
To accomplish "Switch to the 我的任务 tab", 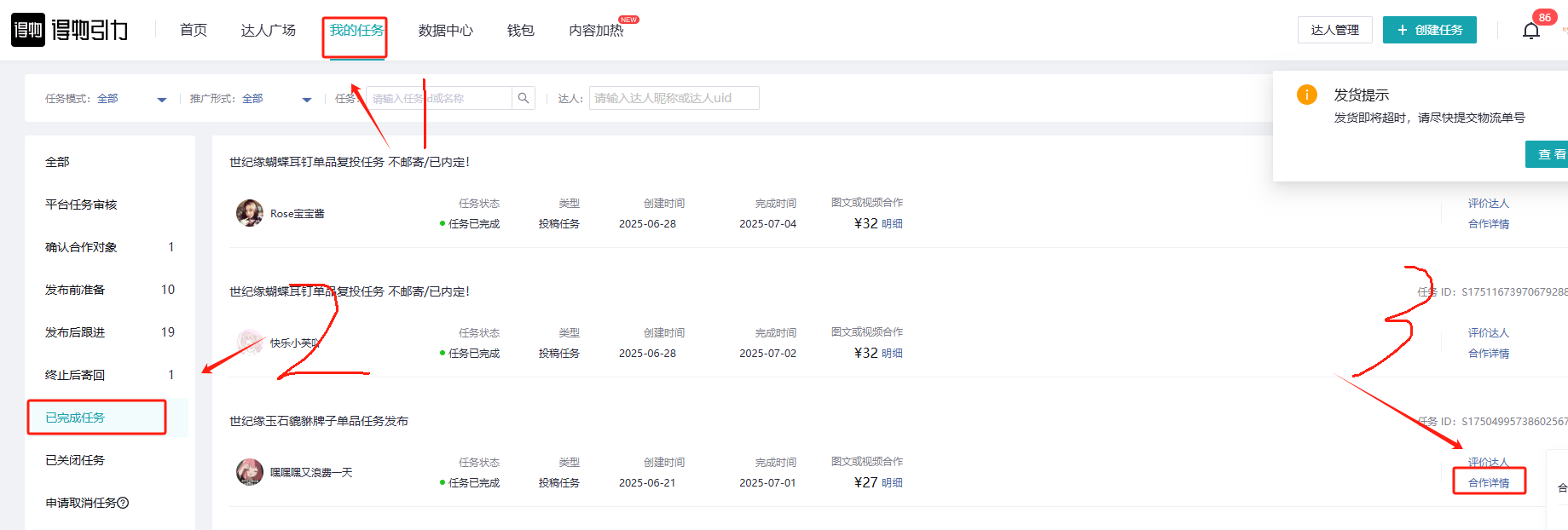I will point(356,31).
